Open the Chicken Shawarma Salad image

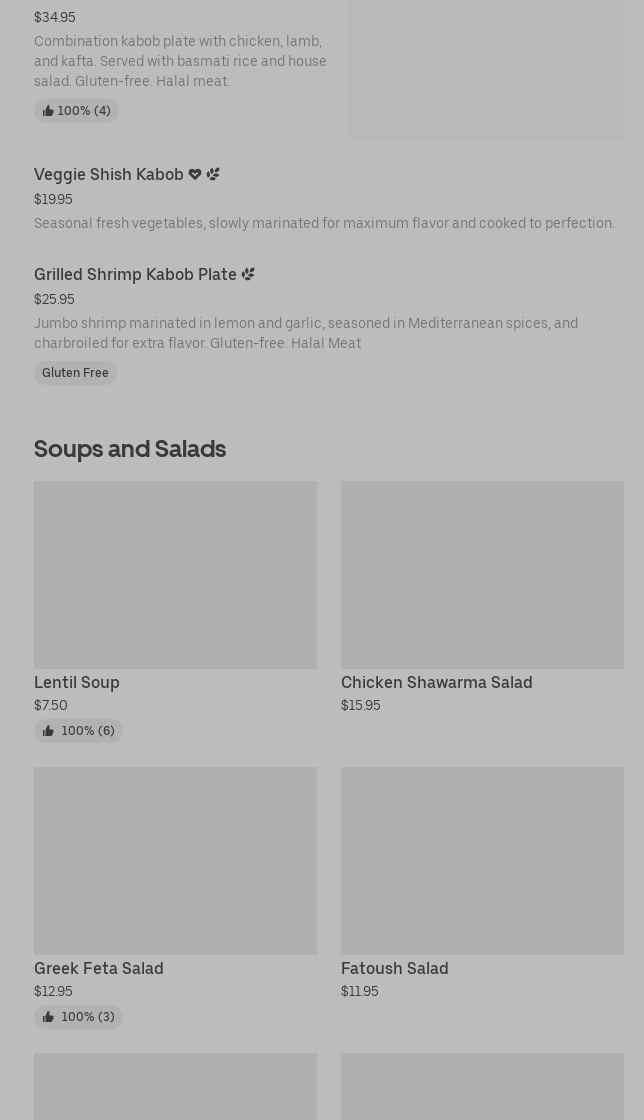482,575
